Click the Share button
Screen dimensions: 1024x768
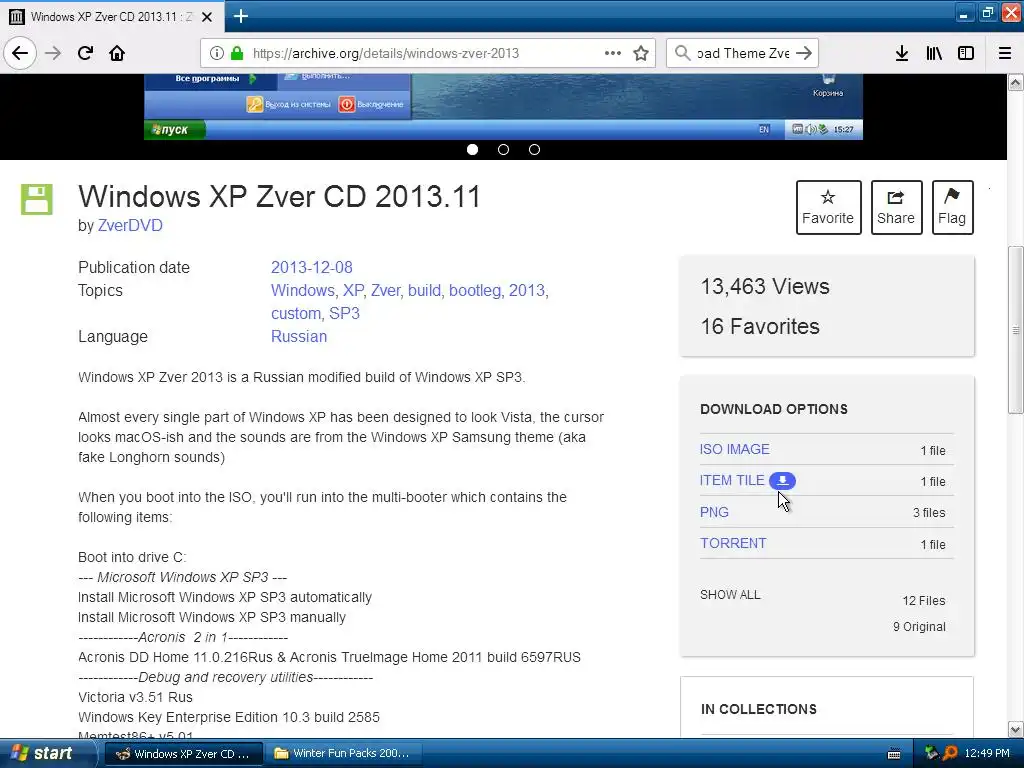point(896,207)
